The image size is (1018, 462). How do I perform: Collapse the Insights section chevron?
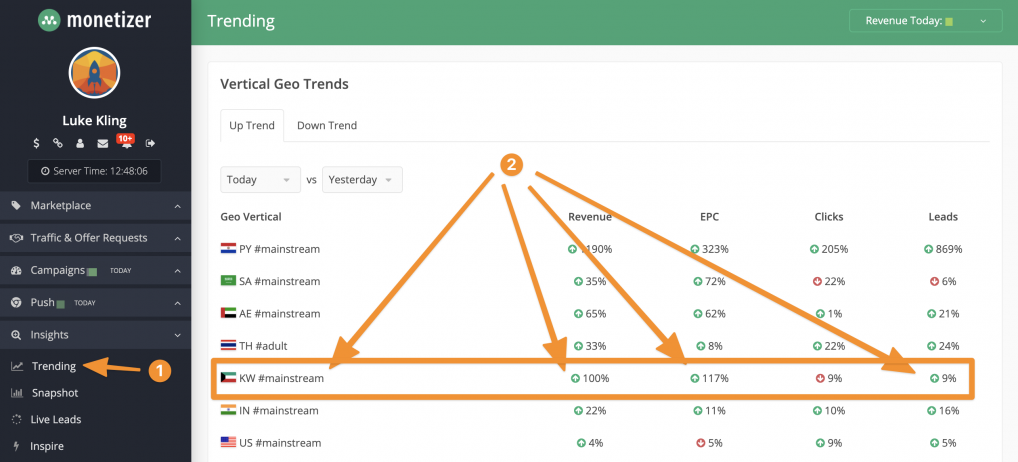click(x=177, y=335)
